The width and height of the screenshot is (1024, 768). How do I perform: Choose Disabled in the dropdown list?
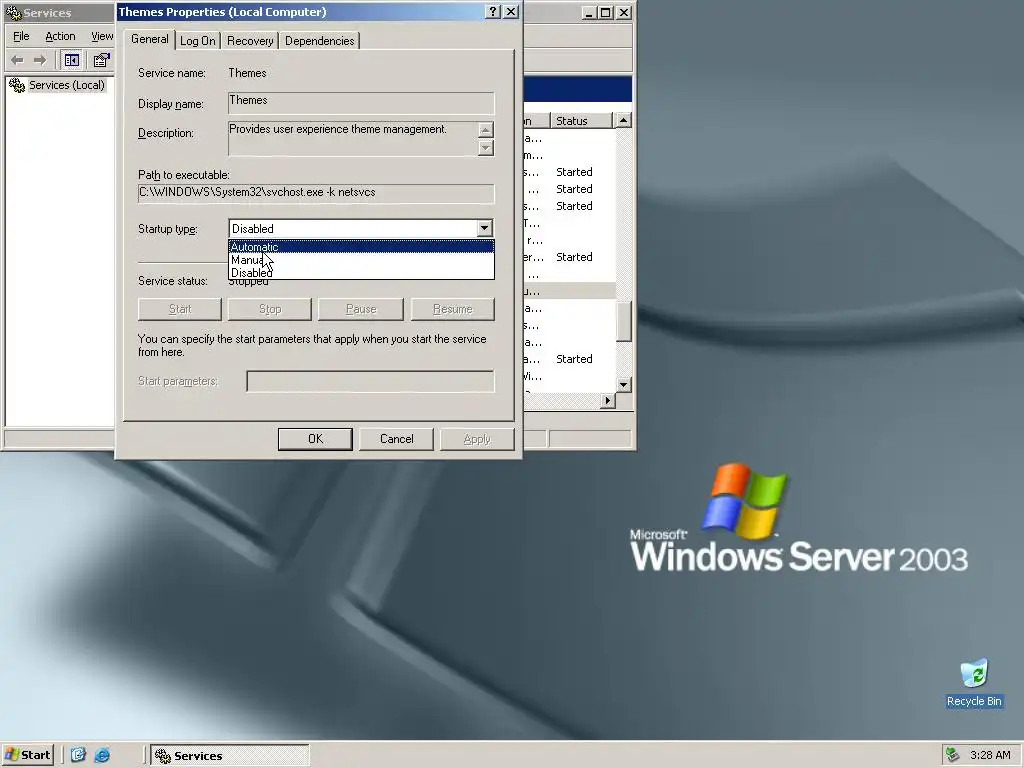[x=361, y=273]
